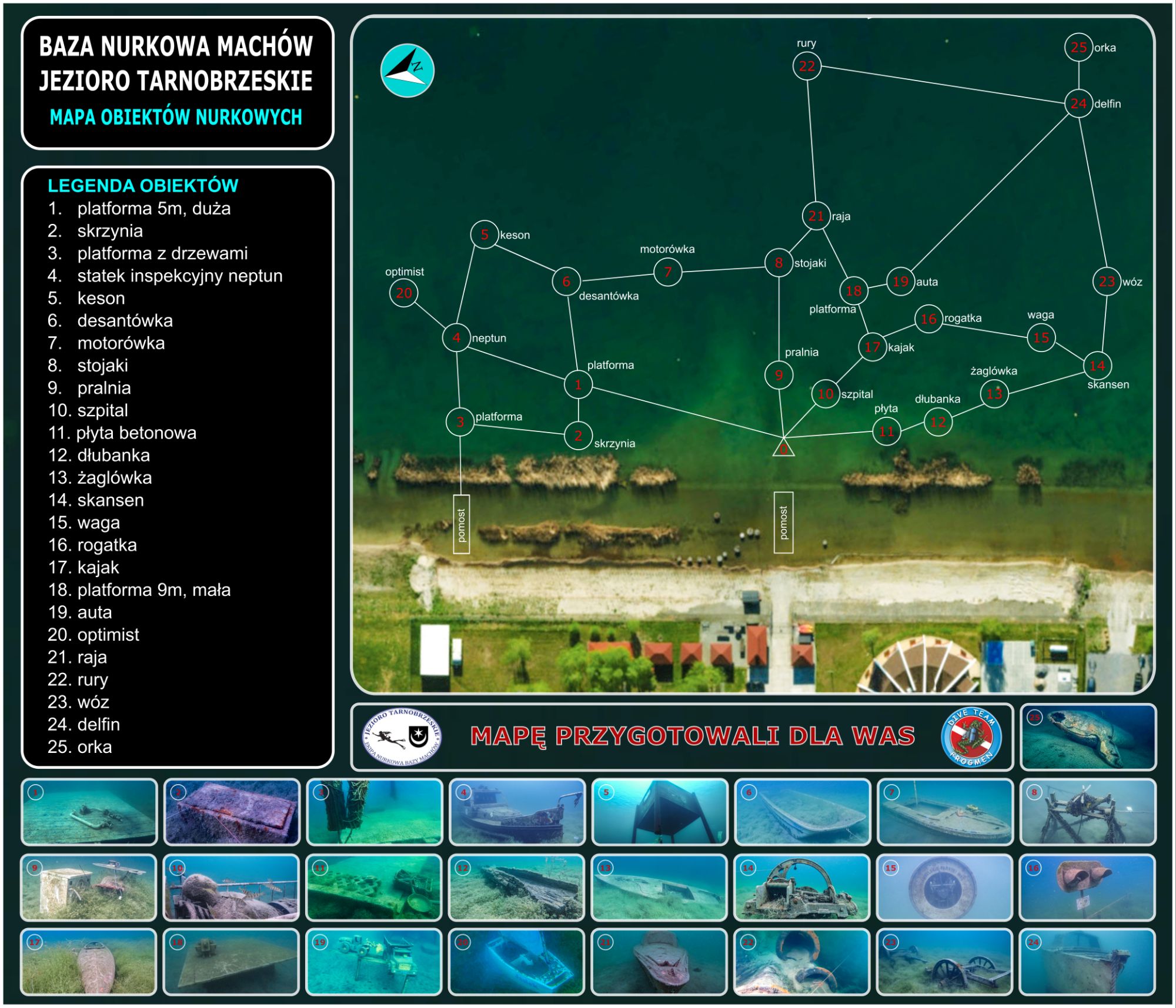Click map marker 23 wóz
The height and width of the screenshot is (1008, 1176).
tap(1107, 282)
